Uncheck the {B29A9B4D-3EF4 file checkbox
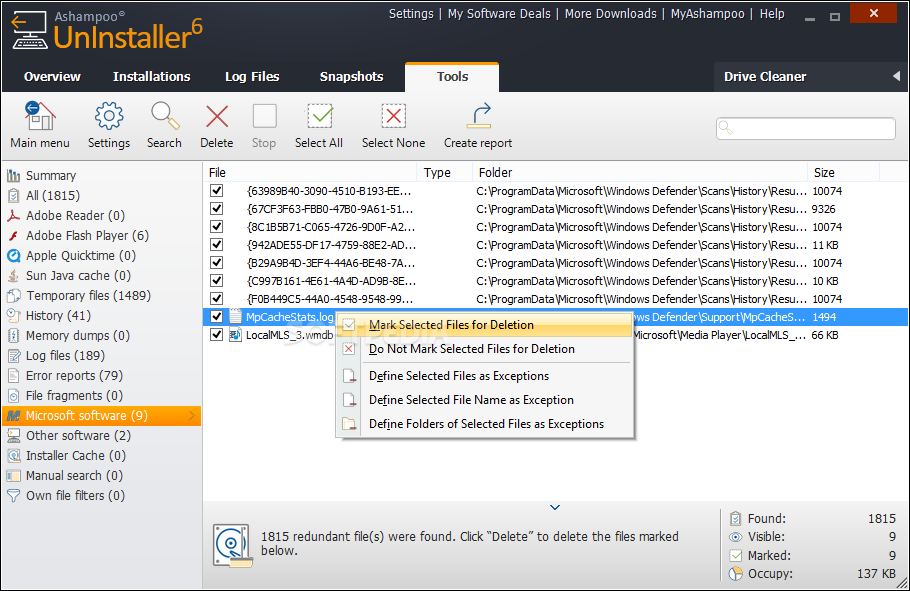The width and height of the screenshot is (910, 591). point(216,263)
